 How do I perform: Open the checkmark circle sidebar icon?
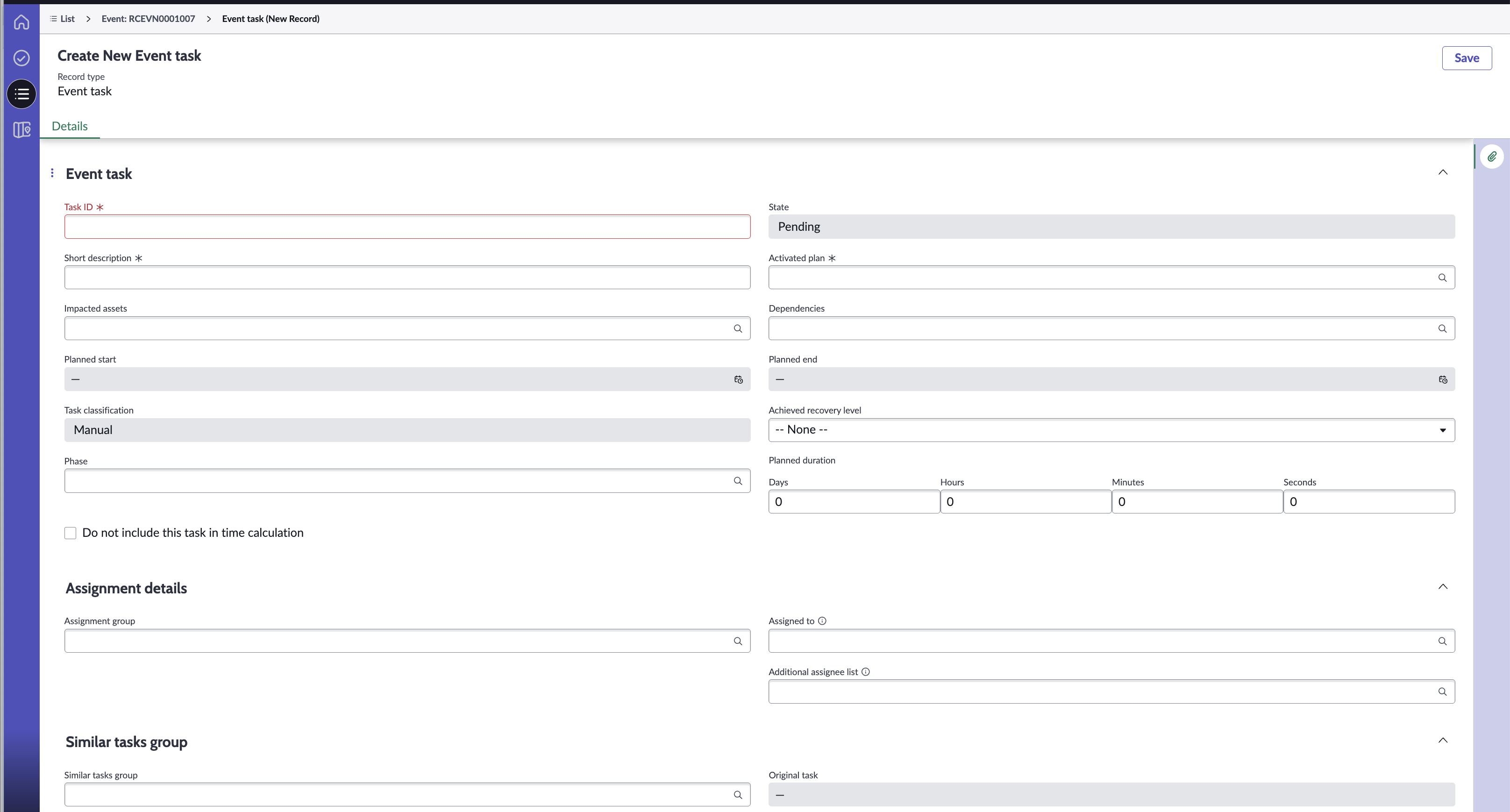tap(21, 58)
